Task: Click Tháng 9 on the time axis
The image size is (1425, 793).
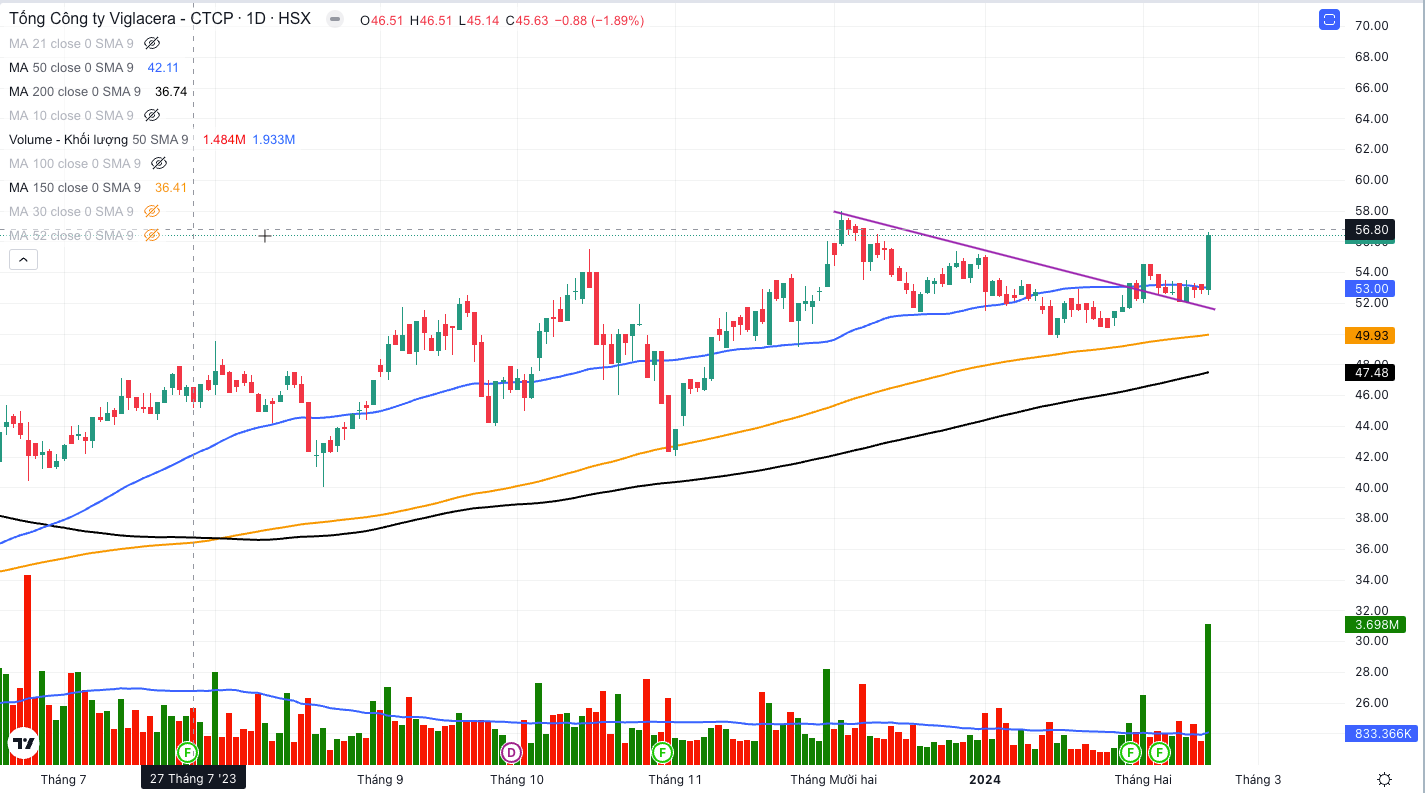Action: (380, 779)
